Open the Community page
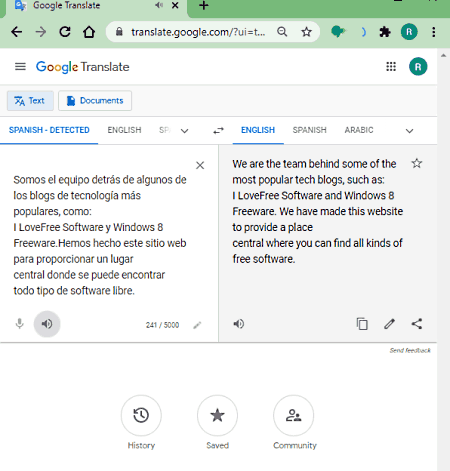 293,415
